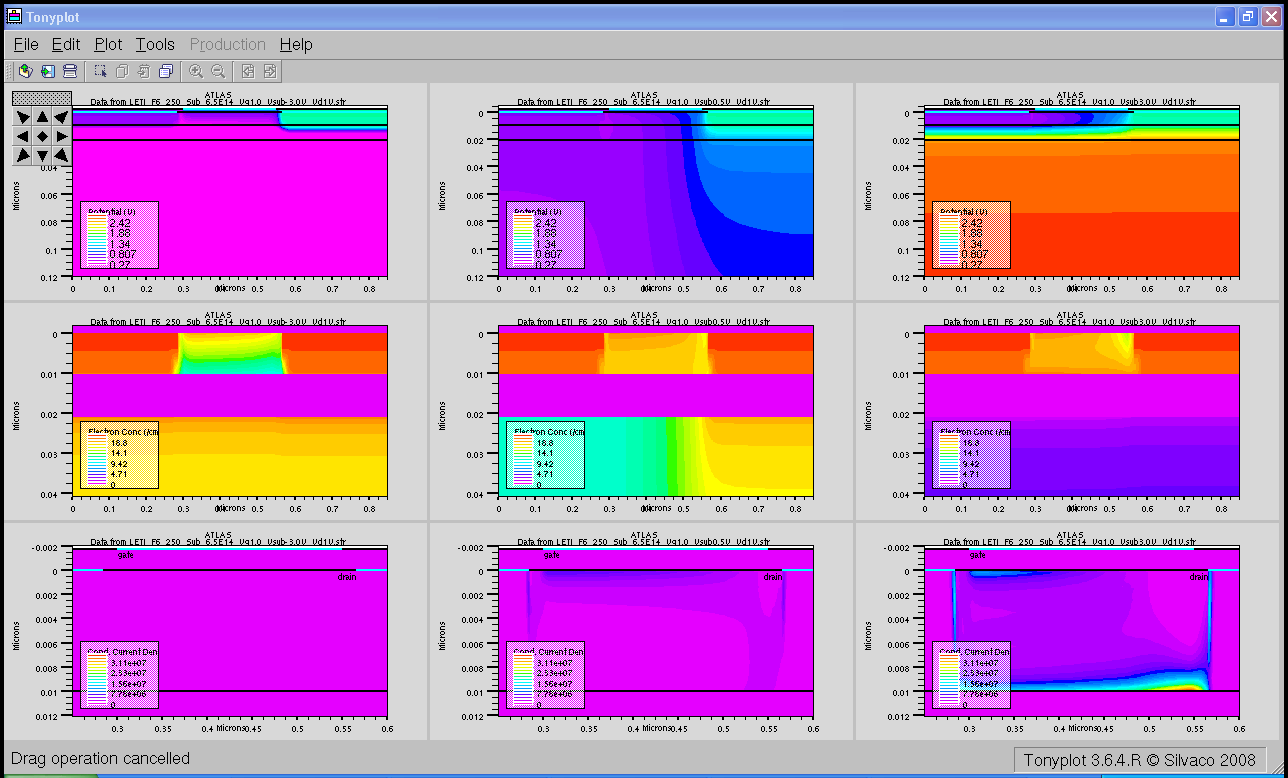Click the greyed Paste plot toolbar icon
The width and height of the screenshot is (1288, 778).
[144, 71]
